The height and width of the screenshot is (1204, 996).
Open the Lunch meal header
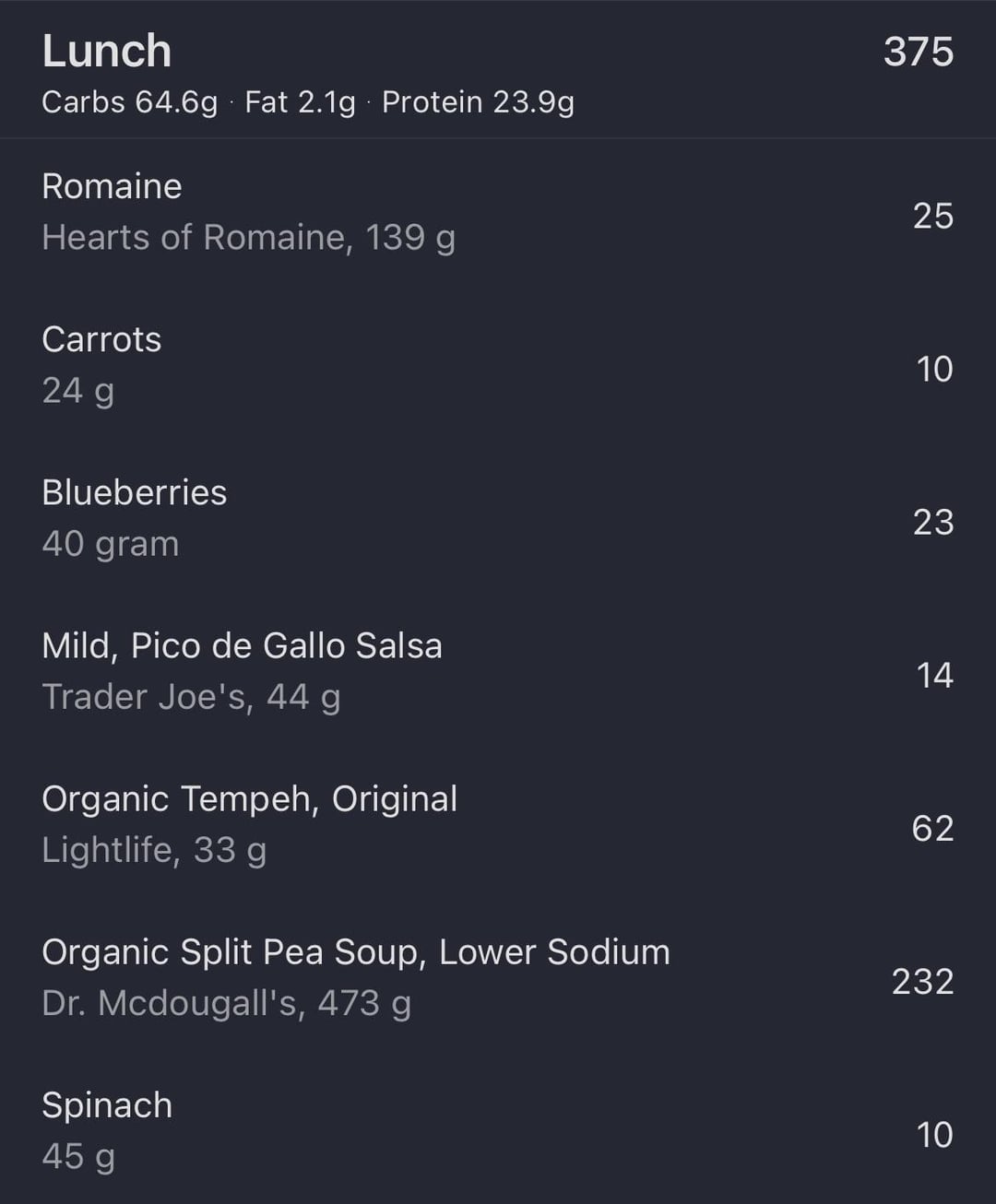107,52
